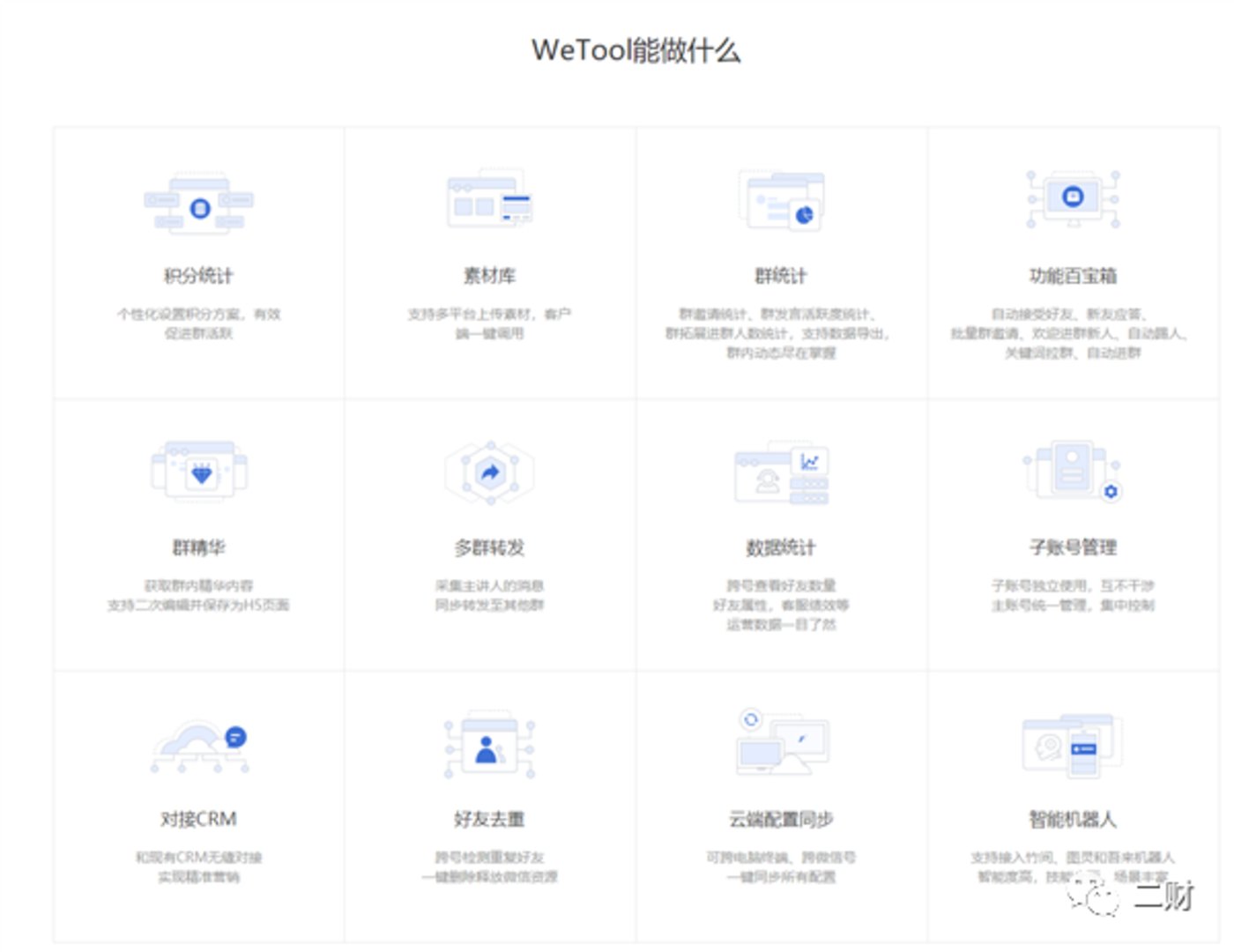
Task: Click the 群统计 (group statistics) pie chart icon
Action: pos(780,203)
